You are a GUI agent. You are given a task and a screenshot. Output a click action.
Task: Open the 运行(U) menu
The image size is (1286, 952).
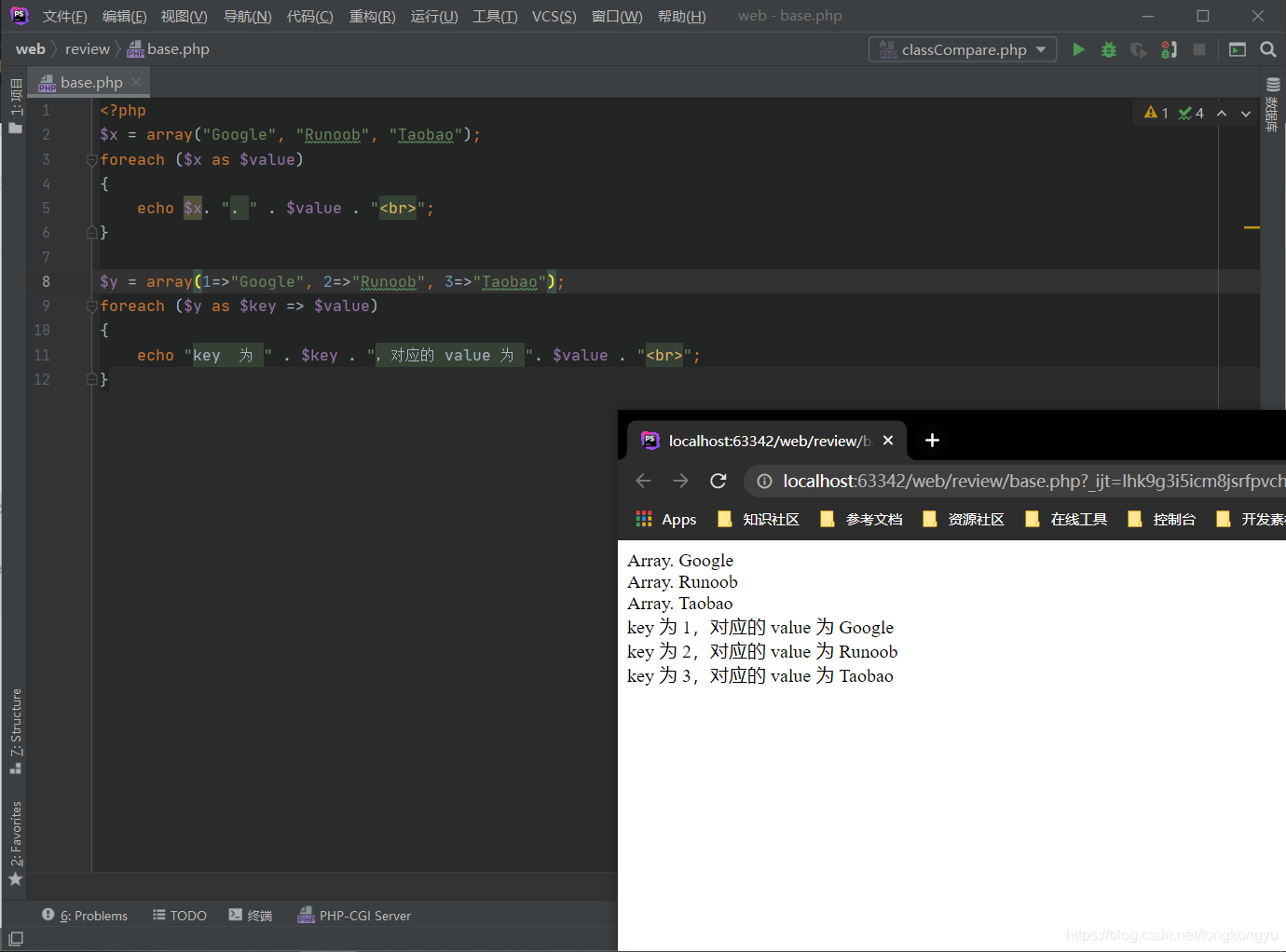434,17
